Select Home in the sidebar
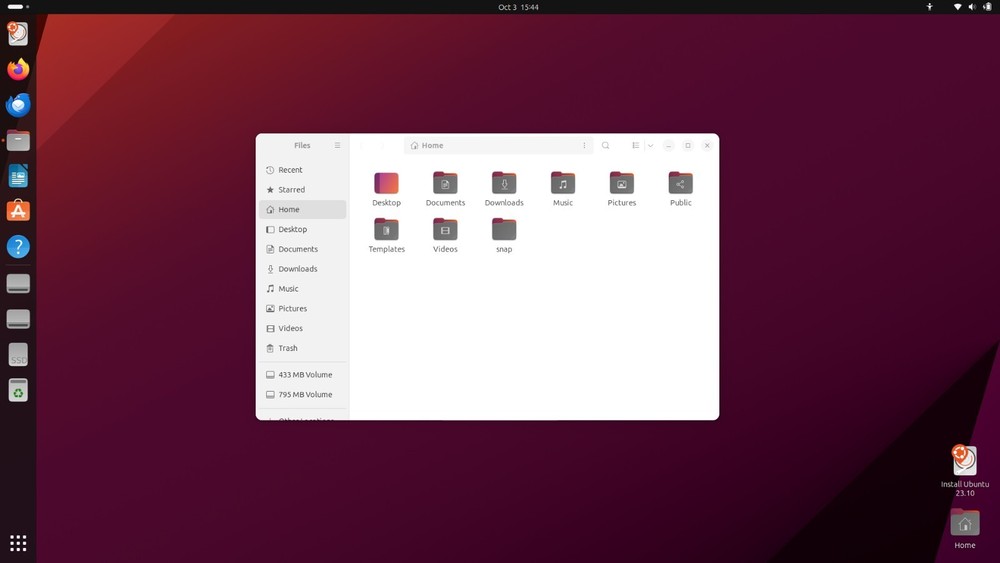 click(302, 210)
